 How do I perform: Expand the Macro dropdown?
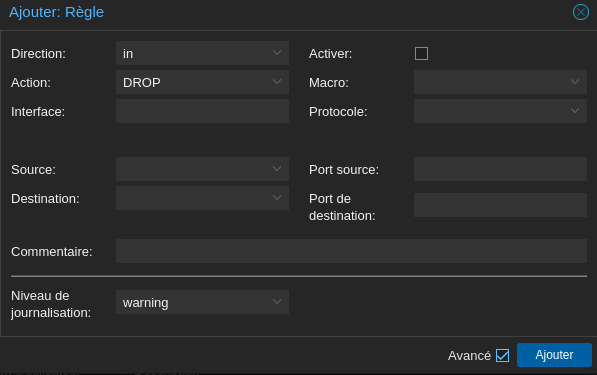pos(500,82)
